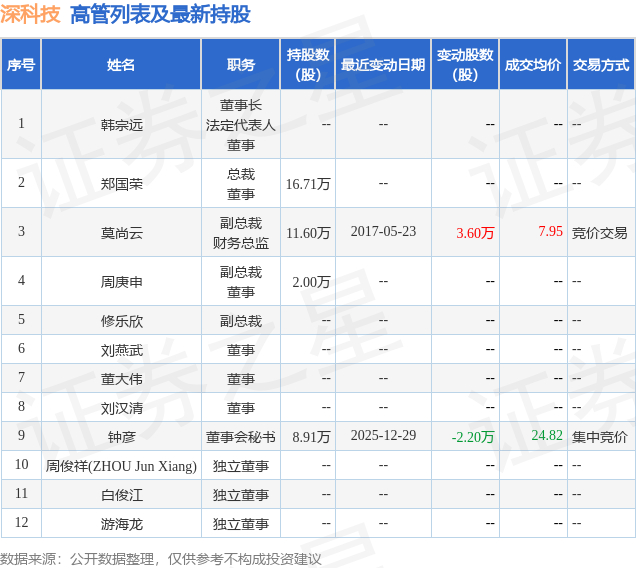
Task: Click the holding value 16.71万
Action: (x=308, y=184)
